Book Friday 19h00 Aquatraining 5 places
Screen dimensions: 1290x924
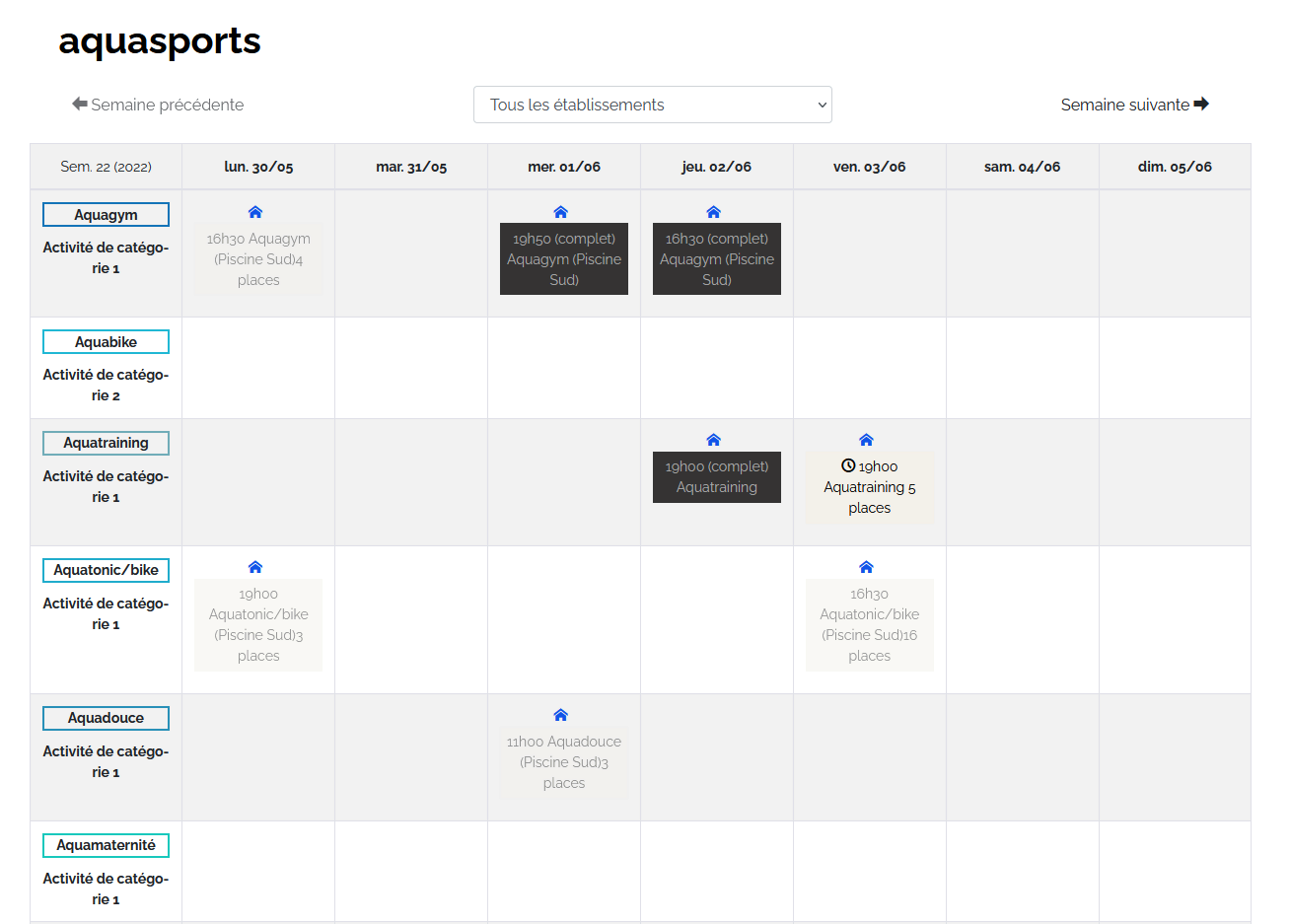[870, 487]
